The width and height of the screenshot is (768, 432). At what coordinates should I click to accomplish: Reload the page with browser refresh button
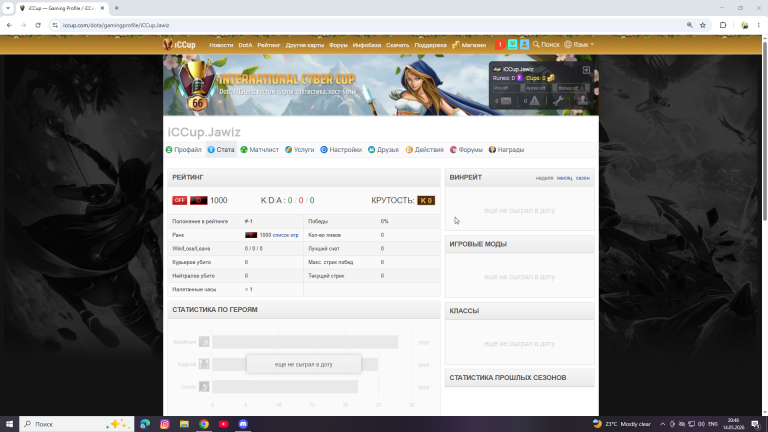[38, 25]
